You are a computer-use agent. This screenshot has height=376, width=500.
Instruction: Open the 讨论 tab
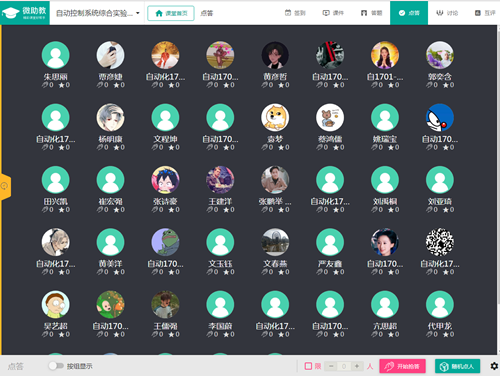[x=447, y=13]
